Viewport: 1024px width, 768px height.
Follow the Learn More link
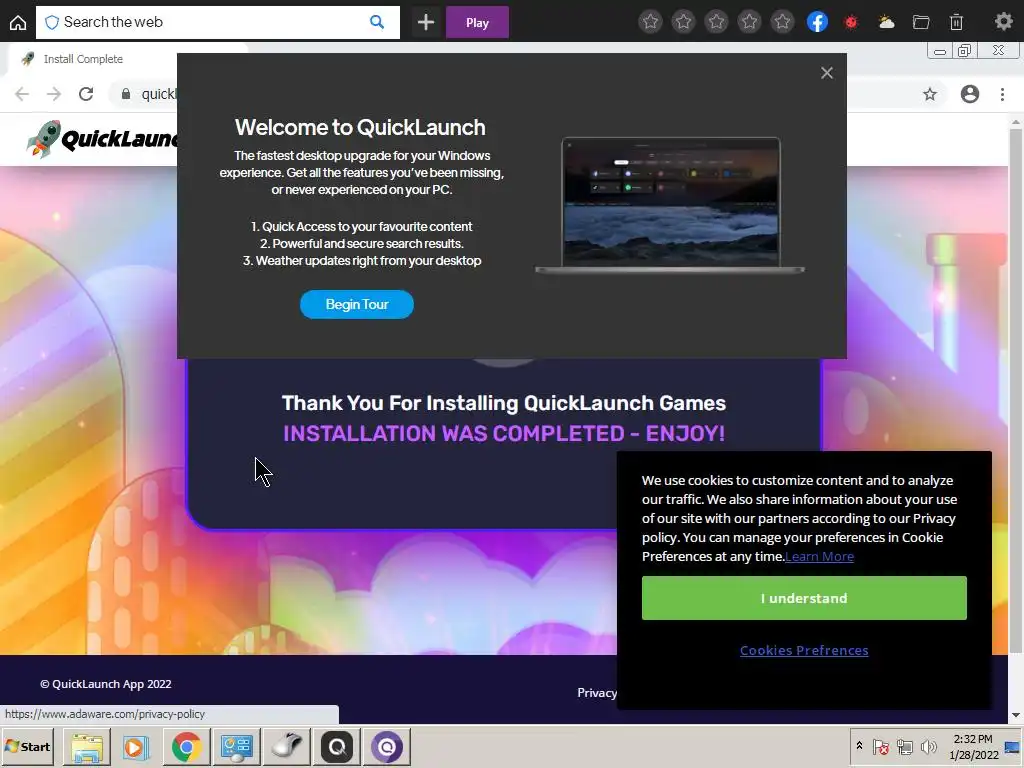point(820,556)
